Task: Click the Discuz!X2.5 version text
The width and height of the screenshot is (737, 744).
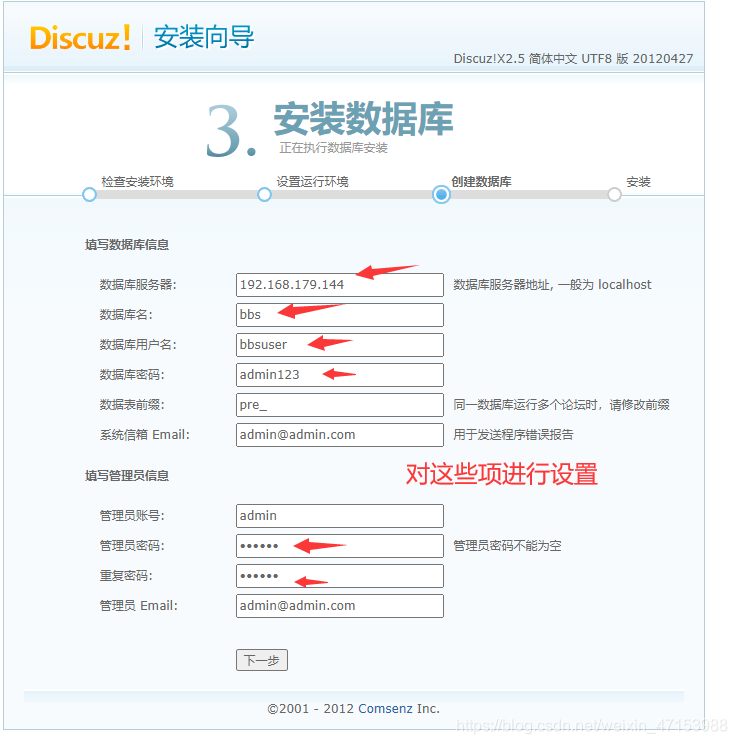Action: pos(573,58)
